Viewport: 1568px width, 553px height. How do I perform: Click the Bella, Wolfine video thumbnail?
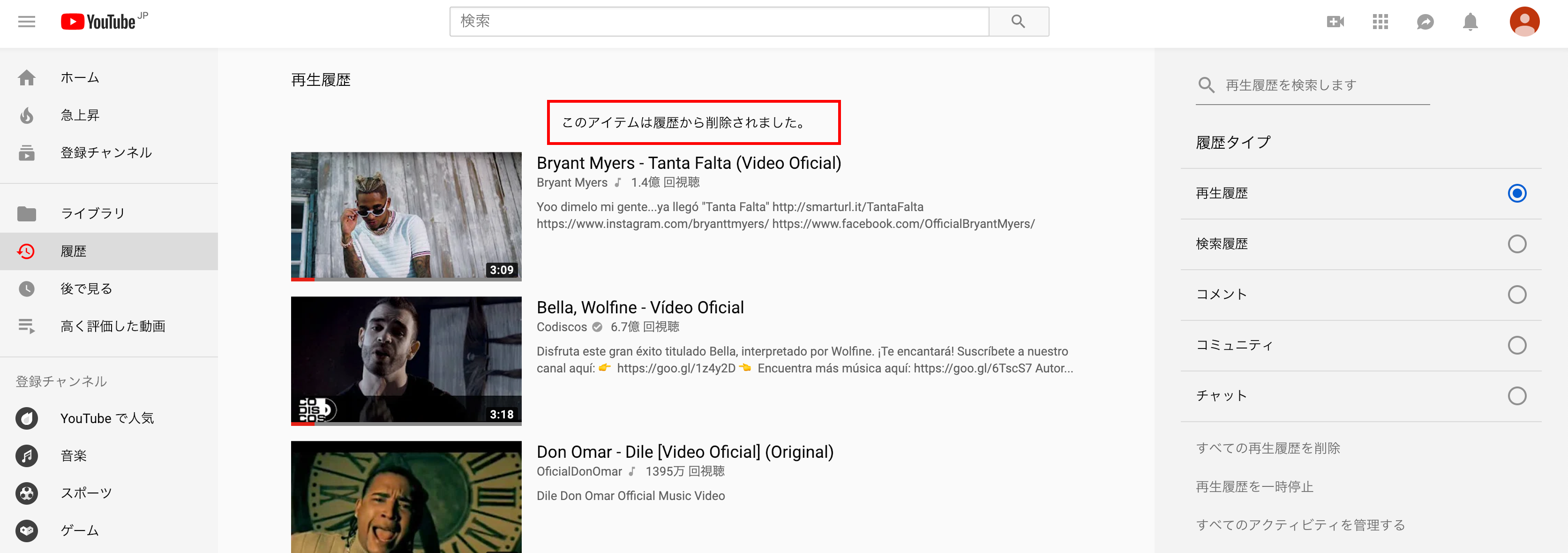tap(406, 361)
